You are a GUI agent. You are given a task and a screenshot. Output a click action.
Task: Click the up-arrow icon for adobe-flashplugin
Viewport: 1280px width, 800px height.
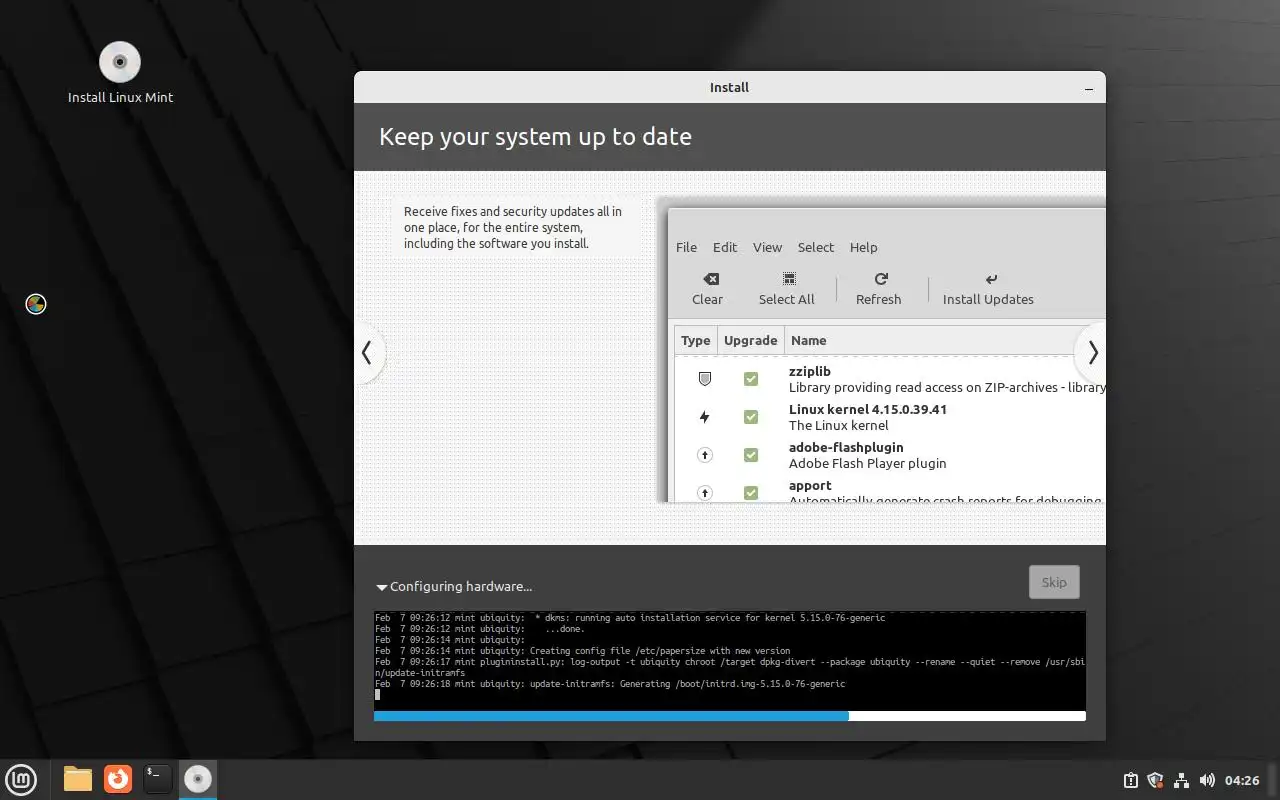[704, 455]
